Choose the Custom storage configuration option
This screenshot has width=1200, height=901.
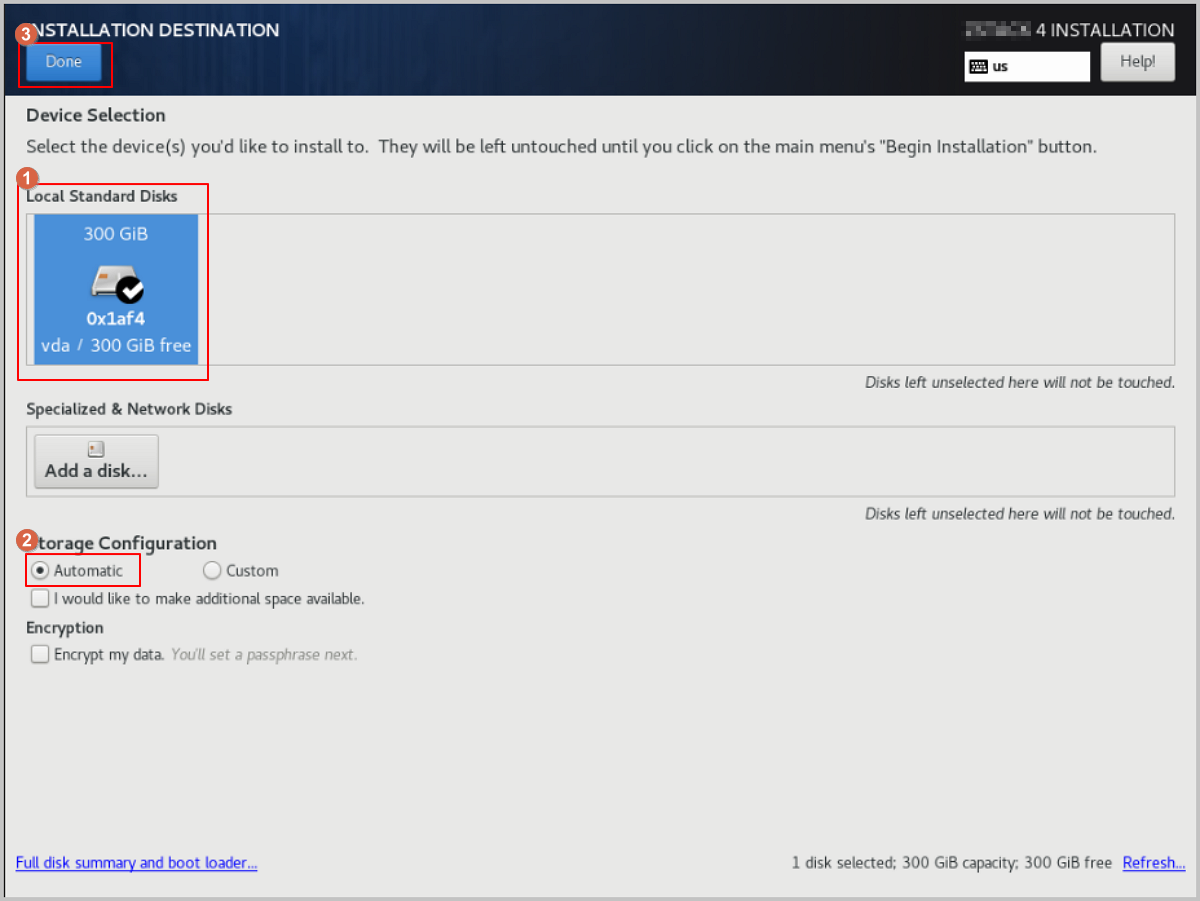point(212,571)
